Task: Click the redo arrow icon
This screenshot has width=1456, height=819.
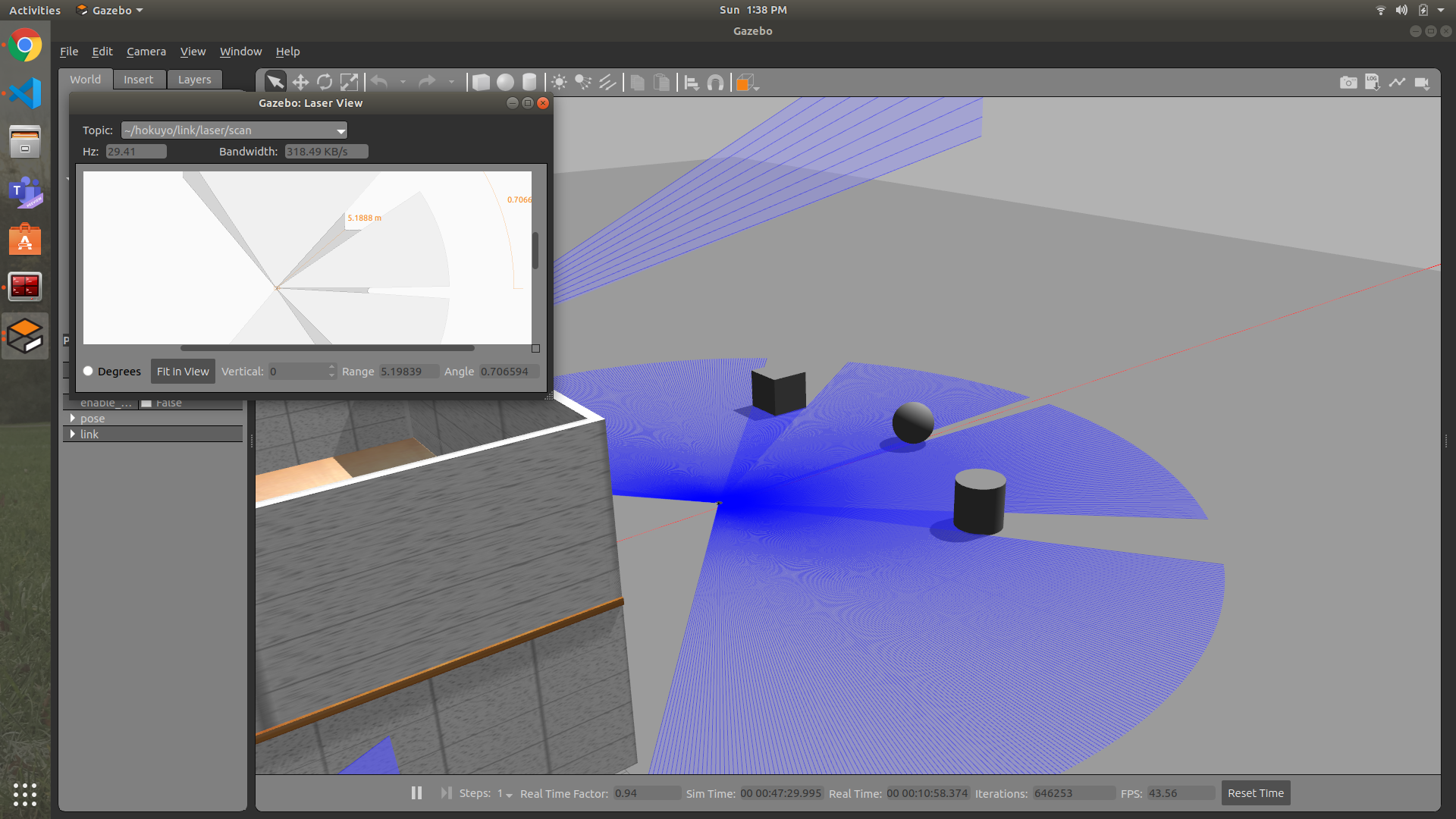Action: pos(428,82)
